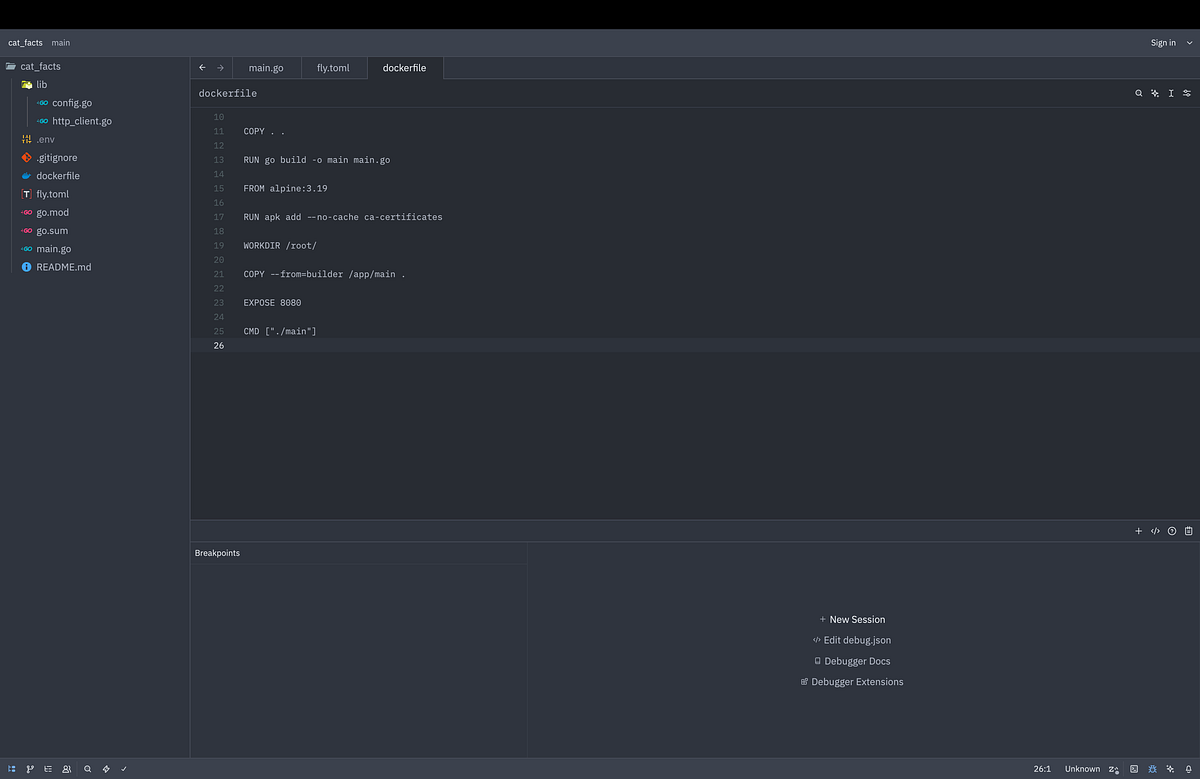Click dockerfile breadcrumb path

(228, 93)
